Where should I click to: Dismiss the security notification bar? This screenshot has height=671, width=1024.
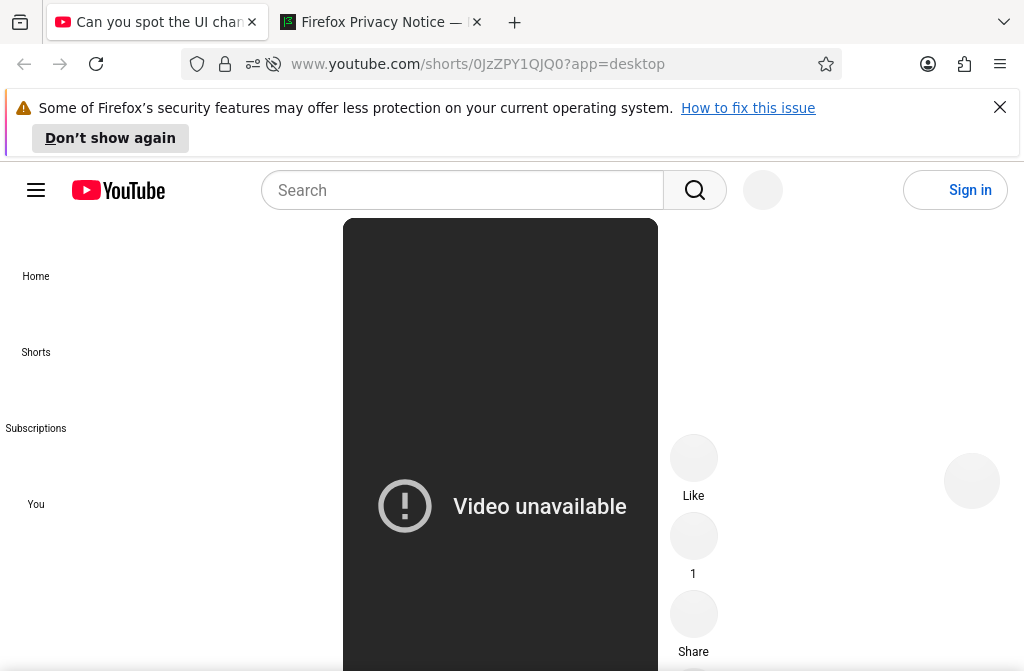pyautogui.click(x=1000, y=107)
